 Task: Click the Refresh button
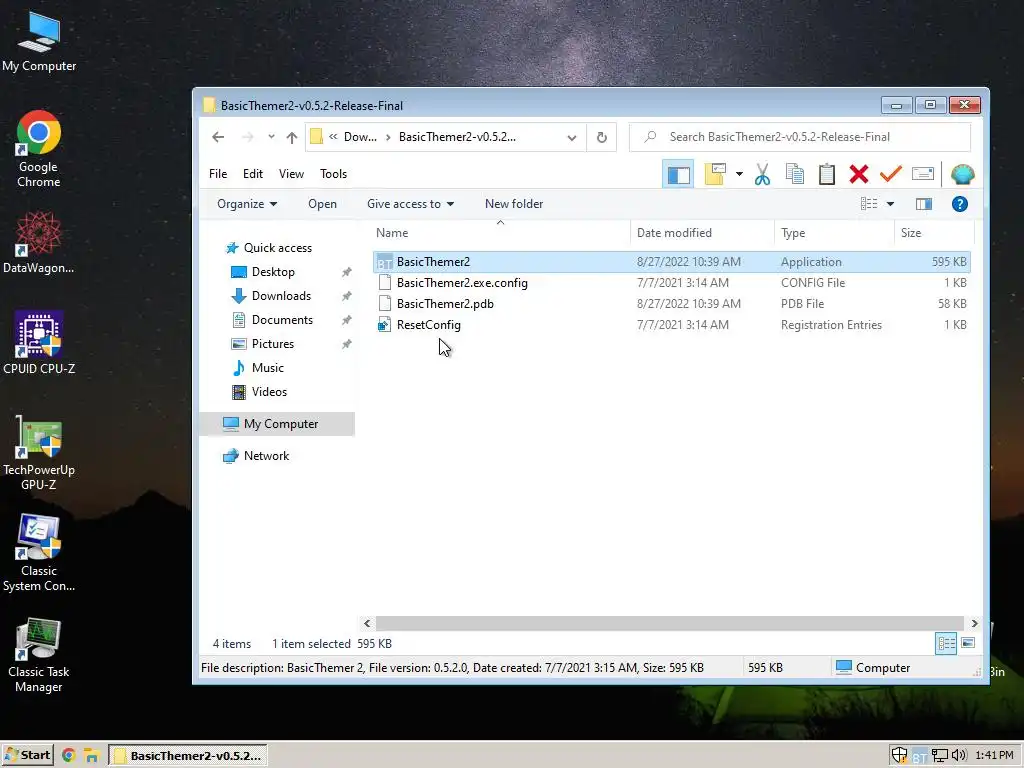601,137
